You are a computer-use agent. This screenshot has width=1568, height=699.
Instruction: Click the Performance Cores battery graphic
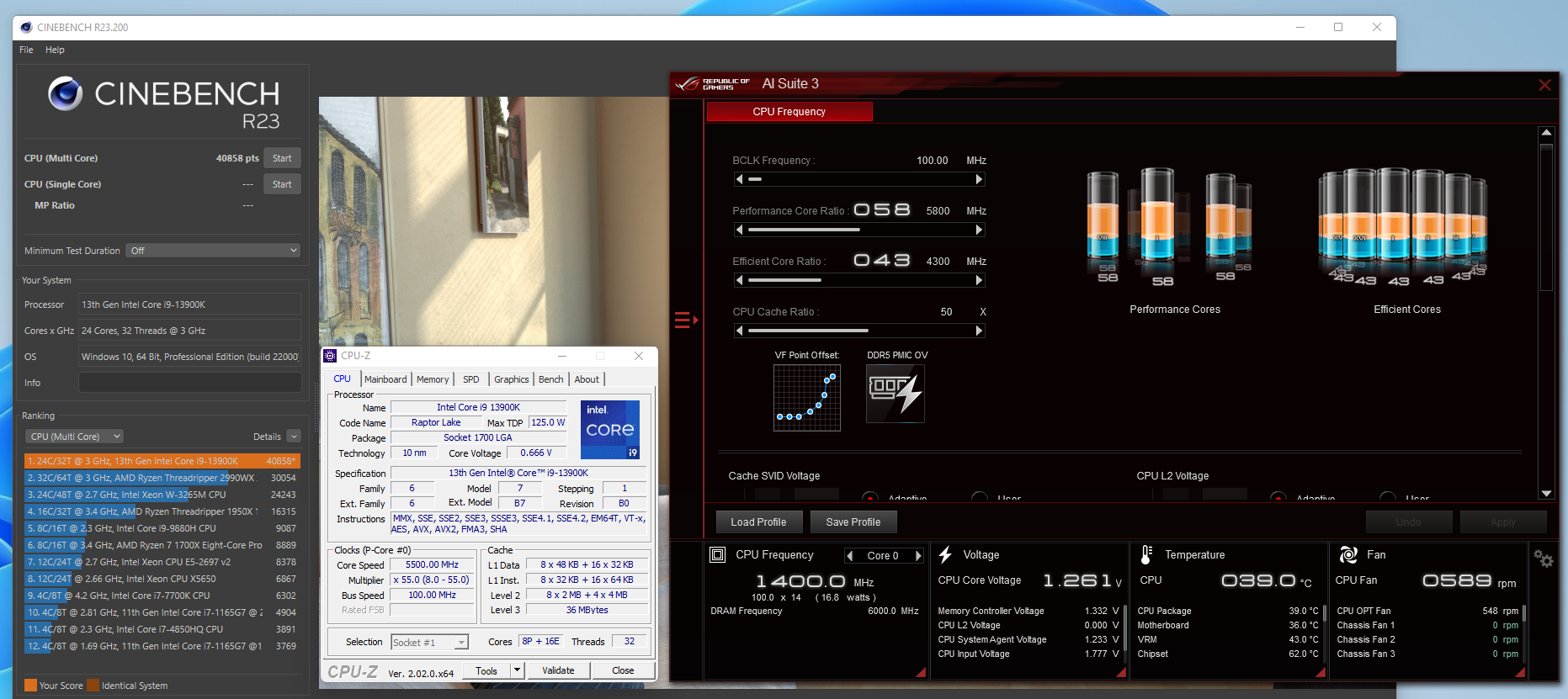click(1168, 225)
